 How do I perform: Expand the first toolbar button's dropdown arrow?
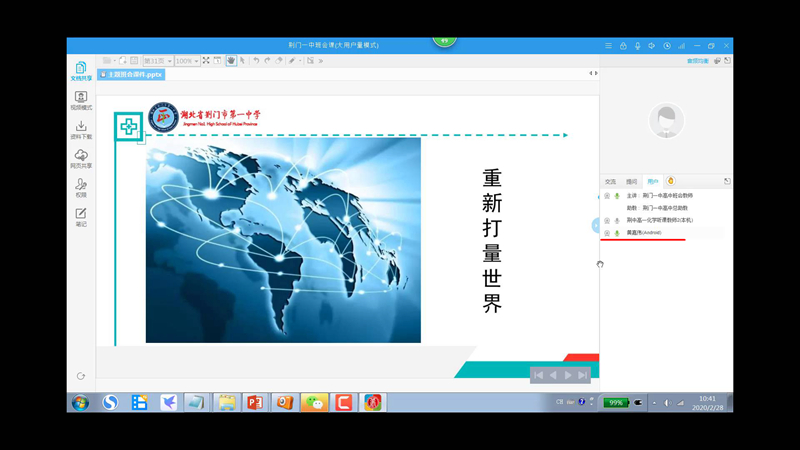pos(114,61)
